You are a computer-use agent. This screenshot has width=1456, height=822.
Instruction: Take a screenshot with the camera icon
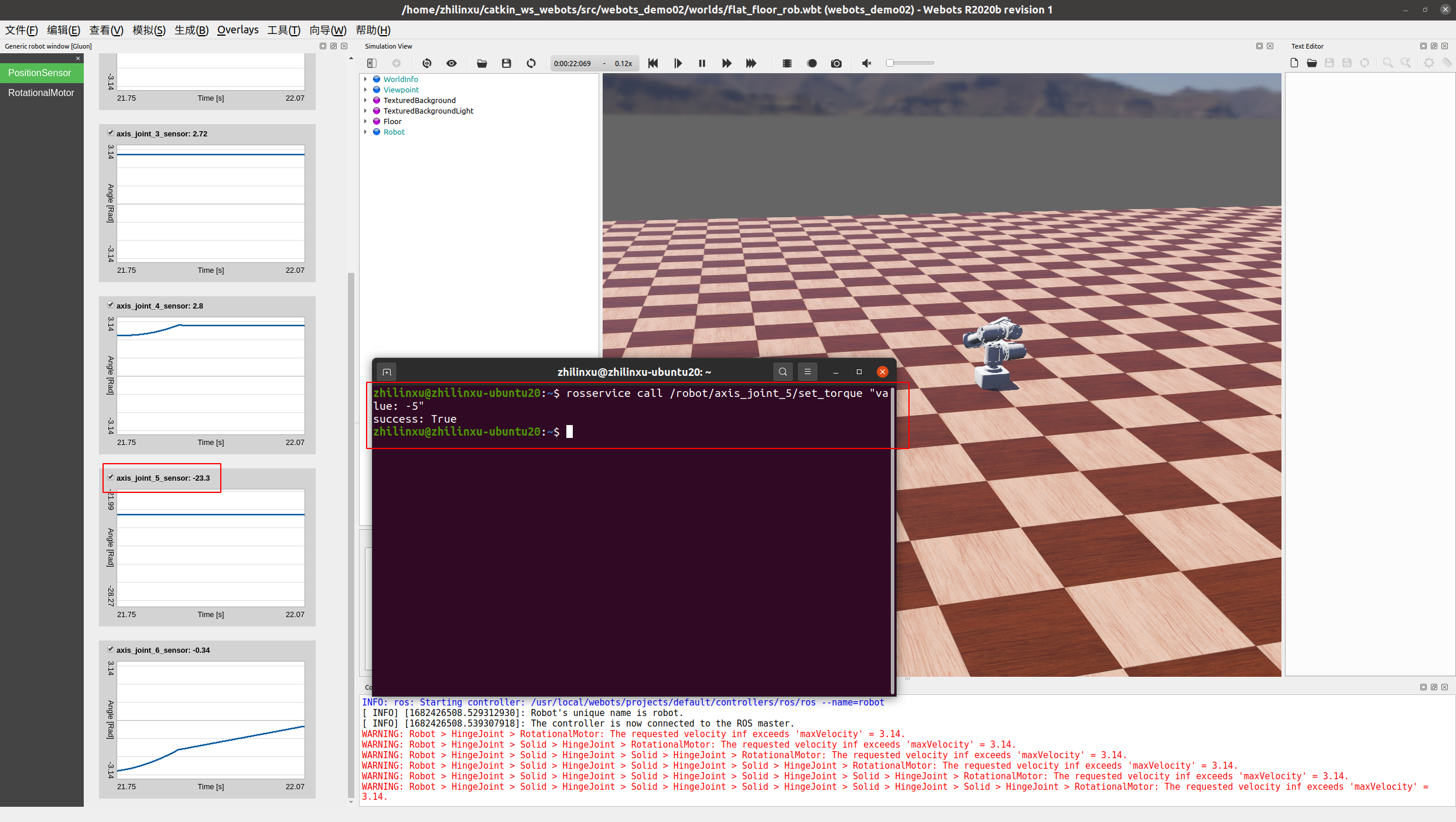[x=836, y=63]
